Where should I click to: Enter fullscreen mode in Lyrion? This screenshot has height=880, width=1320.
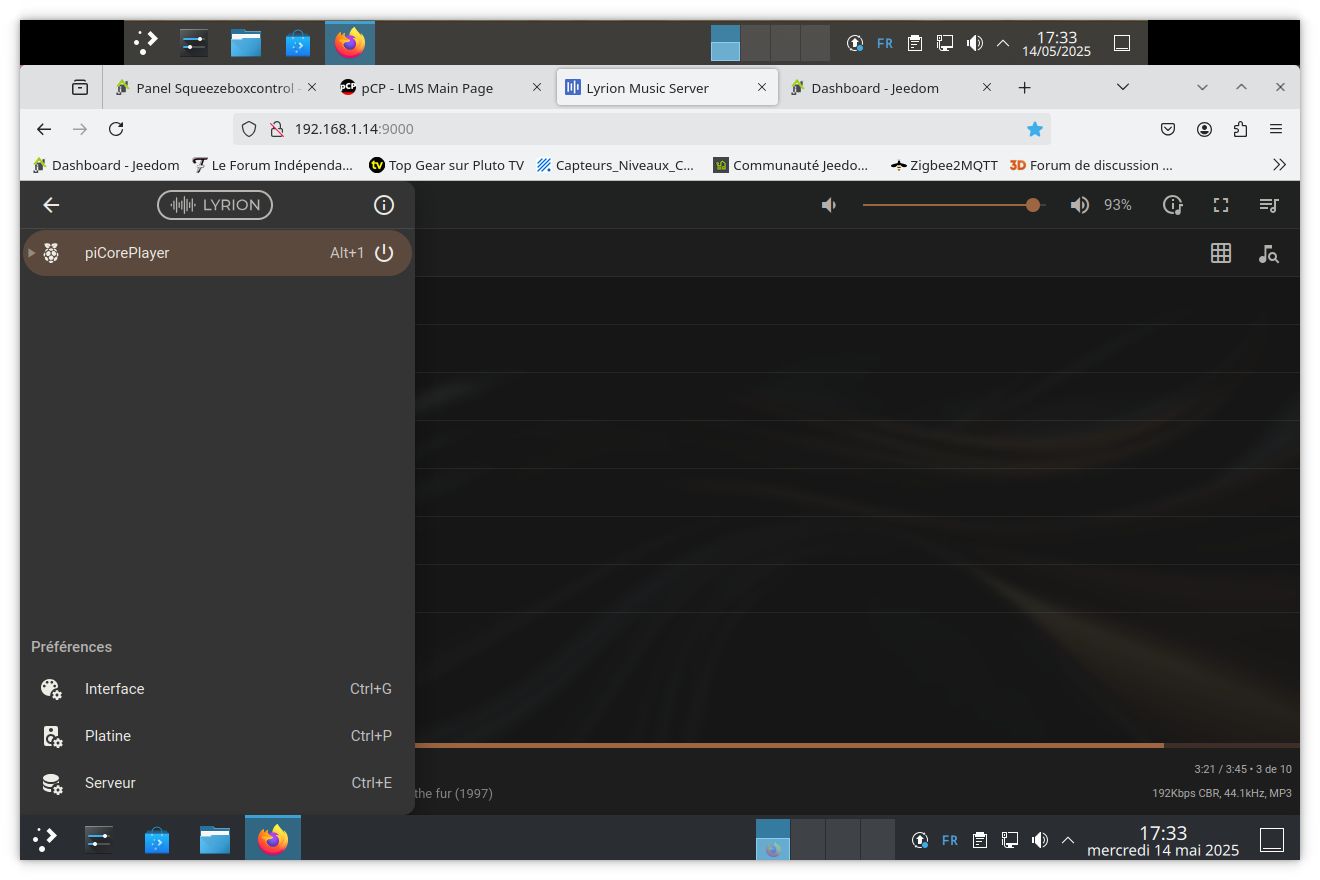(1221, 205)
